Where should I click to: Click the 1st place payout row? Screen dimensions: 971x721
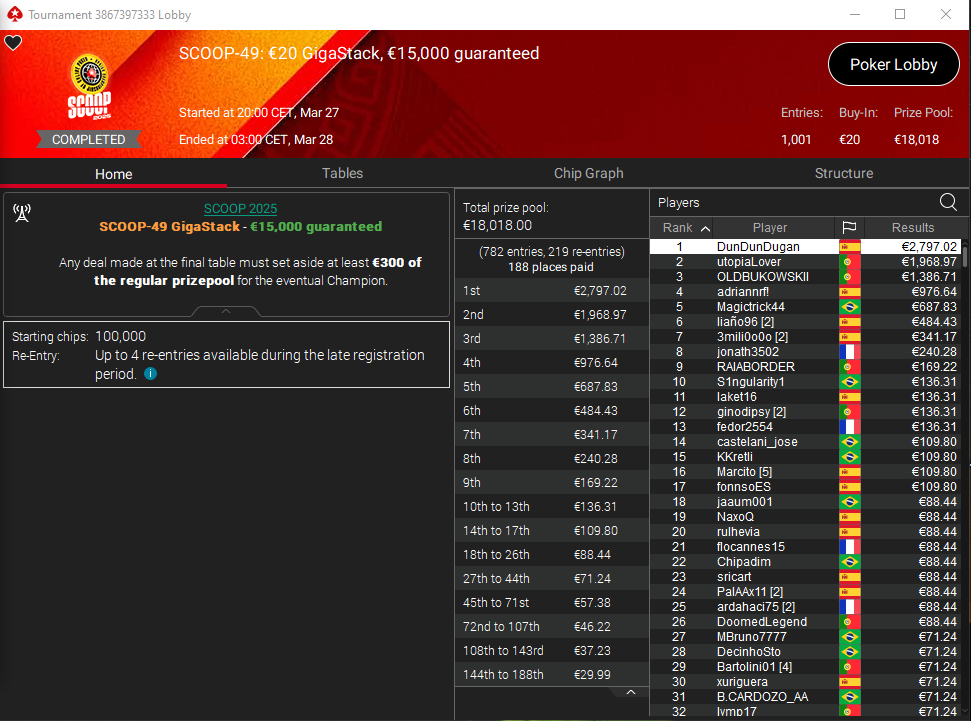point(551,291)
